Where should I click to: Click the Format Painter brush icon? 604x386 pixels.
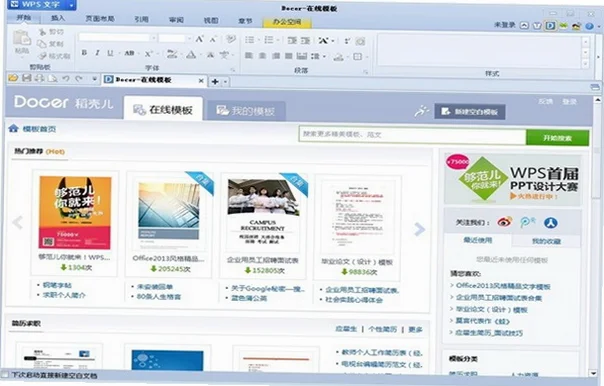[42, 56]
